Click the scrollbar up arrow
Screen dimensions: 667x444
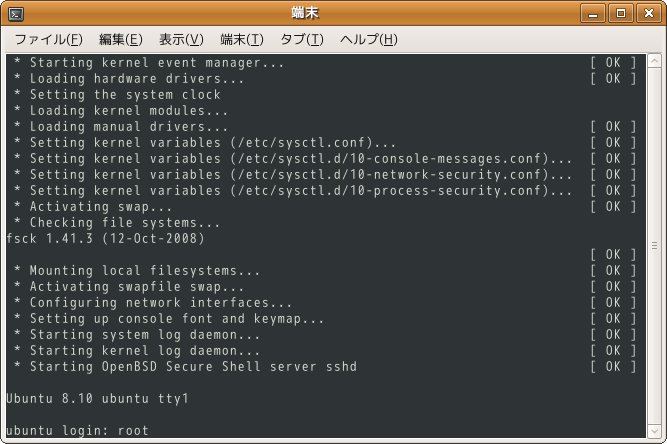pyautogui.click(x=654, y=61)
